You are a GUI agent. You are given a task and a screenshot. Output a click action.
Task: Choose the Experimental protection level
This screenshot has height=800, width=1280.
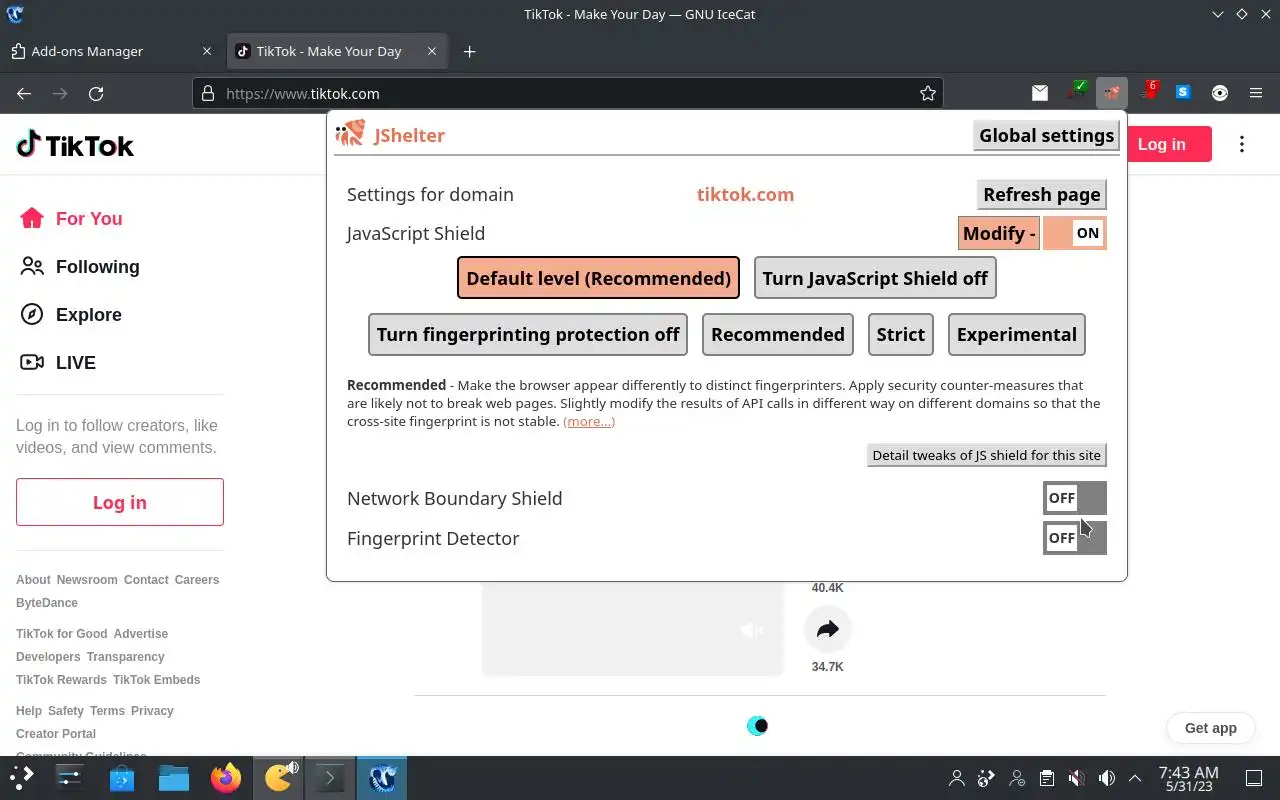tap(1017, 334)
